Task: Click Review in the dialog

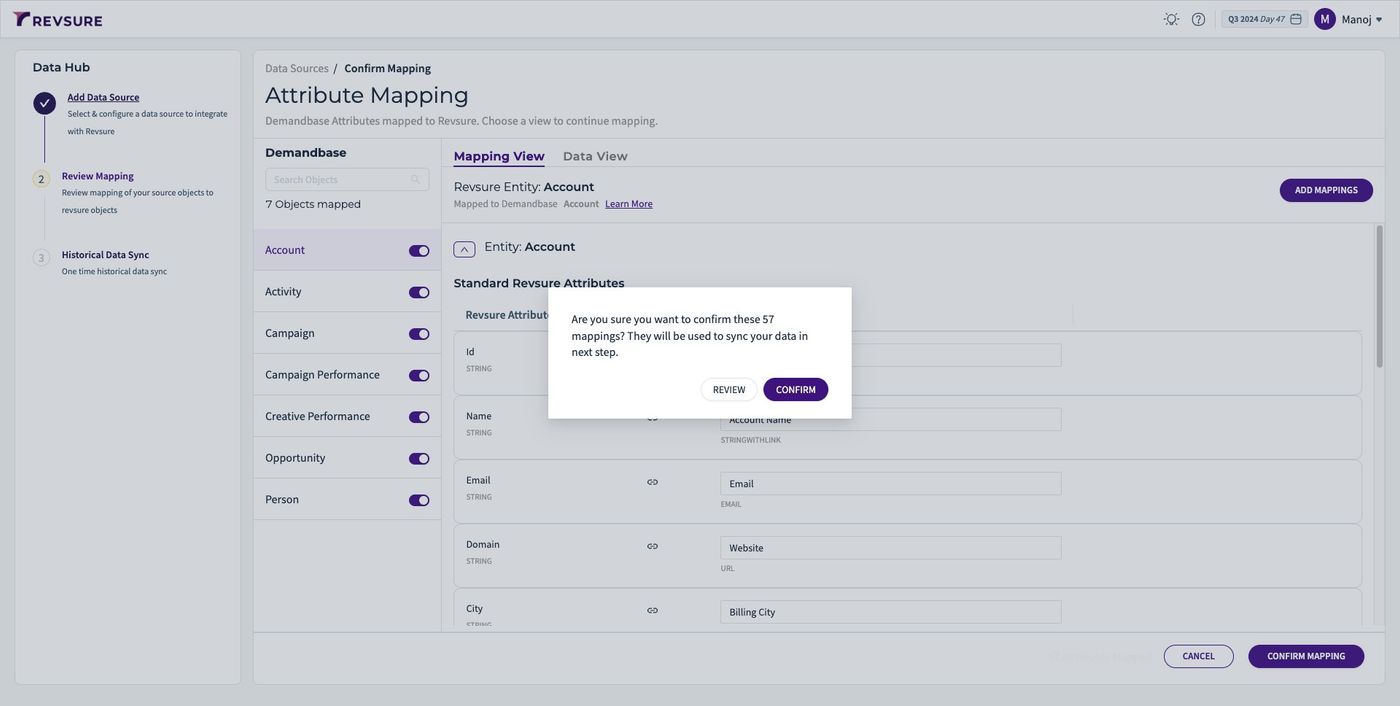Action: coord(729,390)
